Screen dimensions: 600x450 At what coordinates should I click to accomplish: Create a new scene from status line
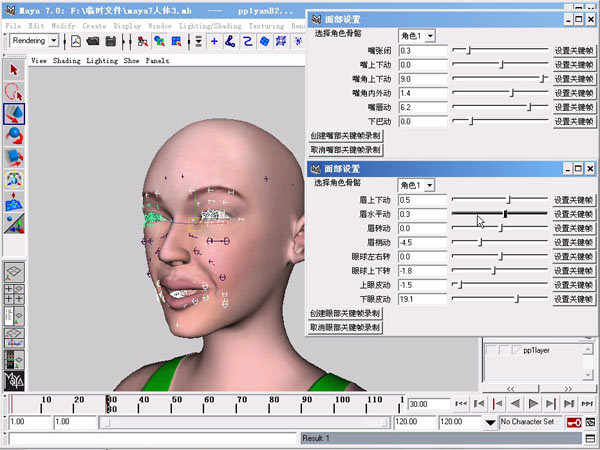pos(76,41)
